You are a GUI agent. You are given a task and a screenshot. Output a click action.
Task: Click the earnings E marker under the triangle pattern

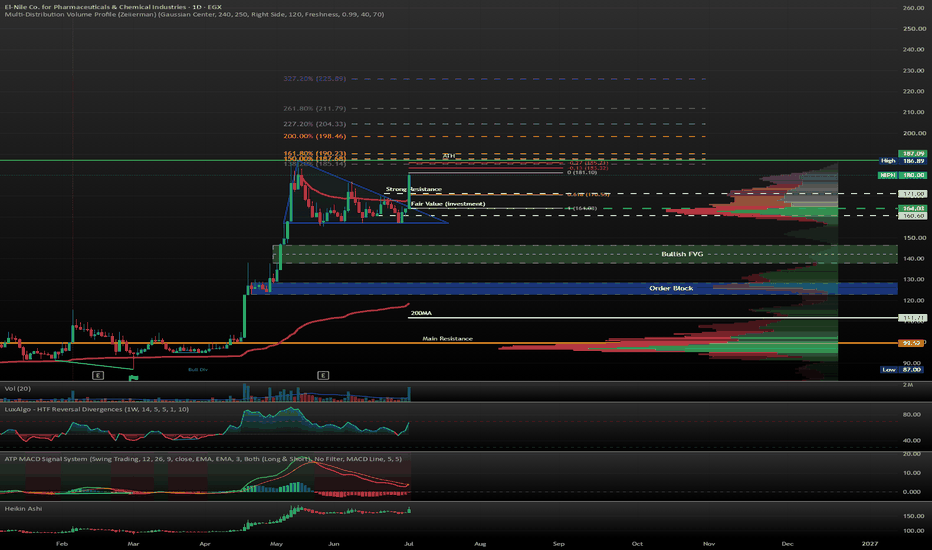pyautogui.click(x=323, y=375)
